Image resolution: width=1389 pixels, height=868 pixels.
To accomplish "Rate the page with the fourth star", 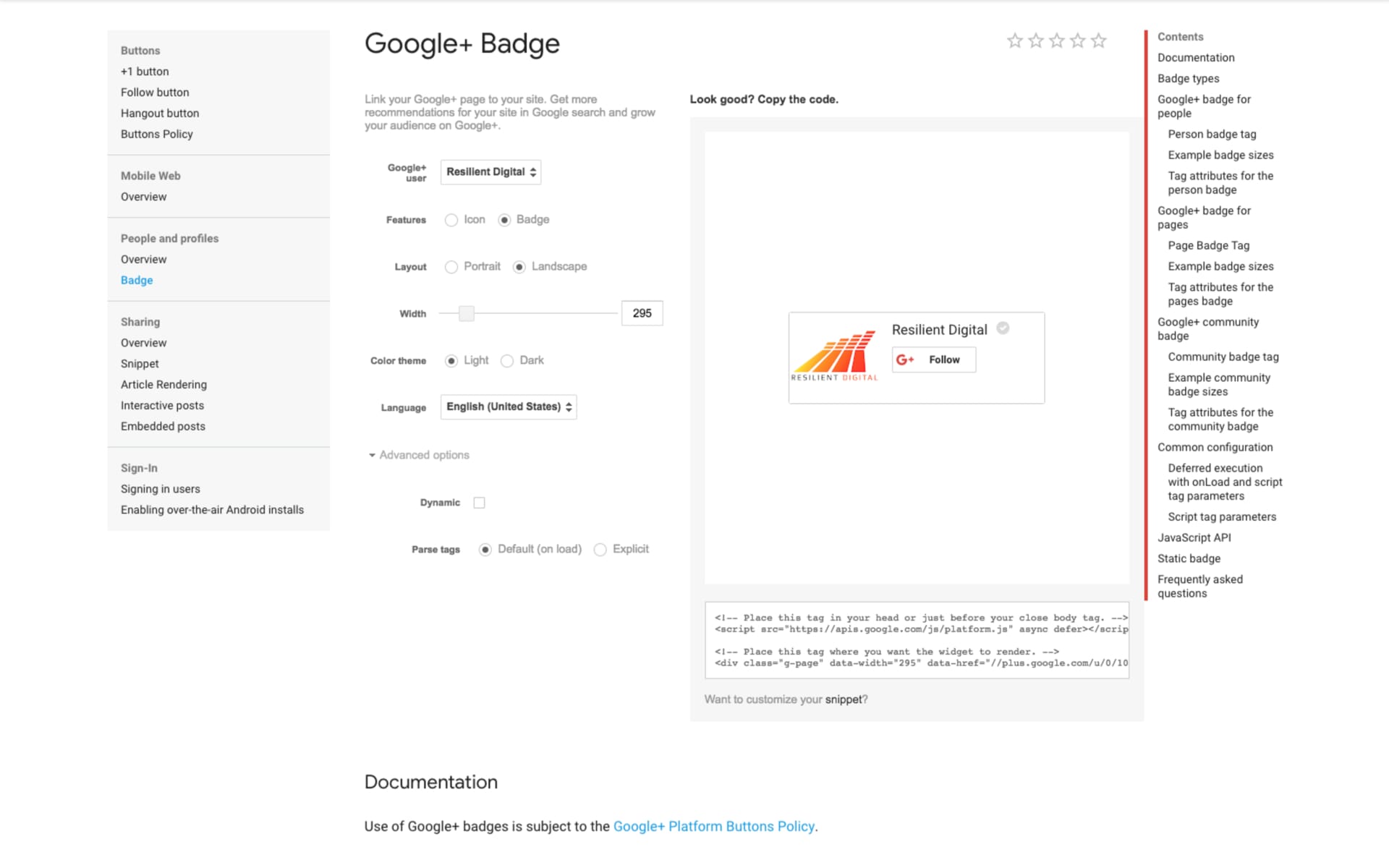I will pyautogui.click(x=1077, y=41).
